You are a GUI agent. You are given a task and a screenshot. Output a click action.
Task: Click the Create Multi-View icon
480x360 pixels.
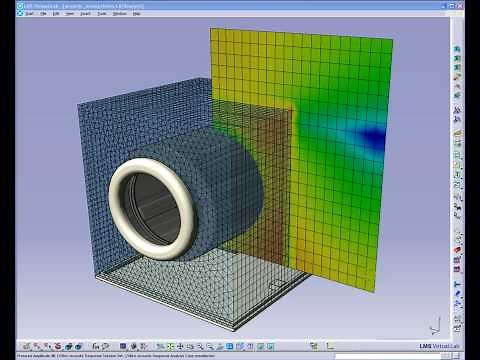(x=229, y=346)
